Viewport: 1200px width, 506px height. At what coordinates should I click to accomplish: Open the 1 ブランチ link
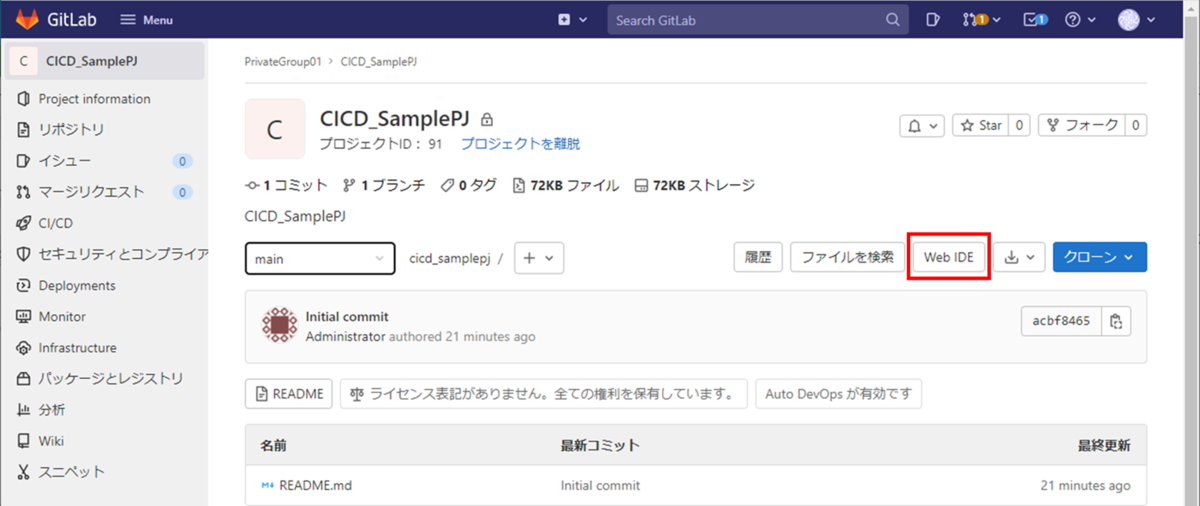(383, 186)
